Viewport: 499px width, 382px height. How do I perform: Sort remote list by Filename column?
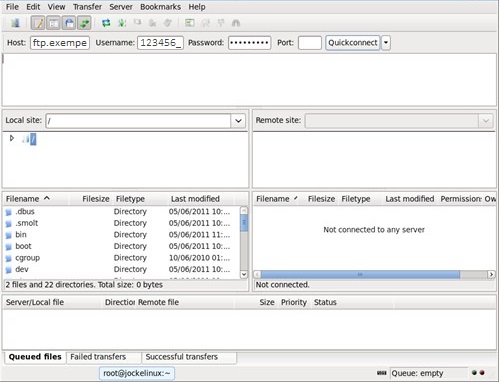pos(278,199)
